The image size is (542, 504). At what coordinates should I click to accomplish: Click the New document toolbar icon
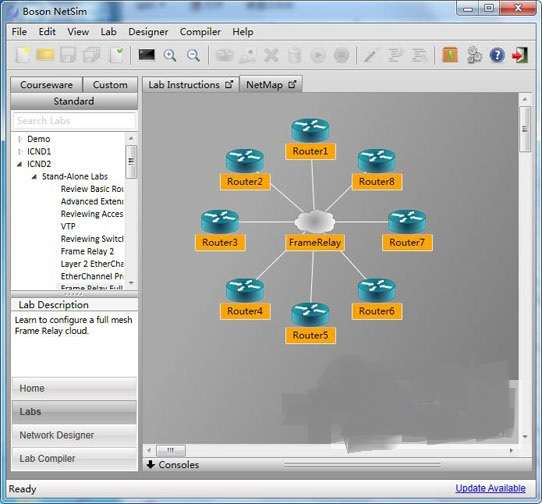(x=23, y=55)
